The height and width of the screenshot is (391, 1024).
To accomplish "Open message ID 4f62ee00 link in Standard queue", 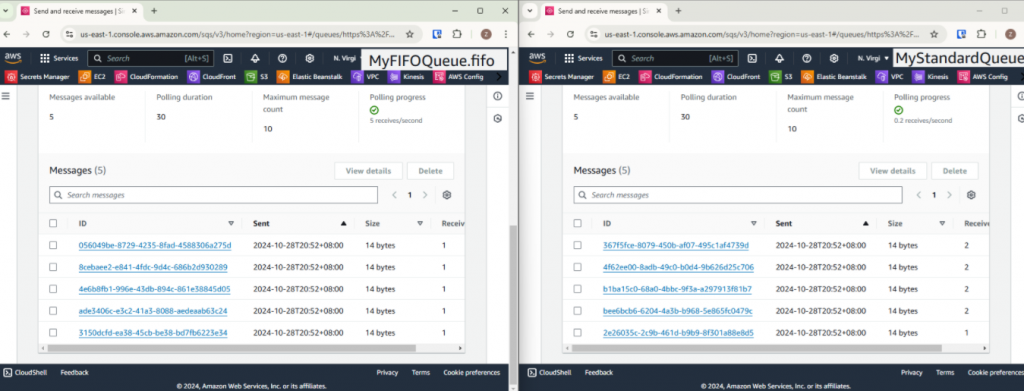I will (x=679, y=267).
